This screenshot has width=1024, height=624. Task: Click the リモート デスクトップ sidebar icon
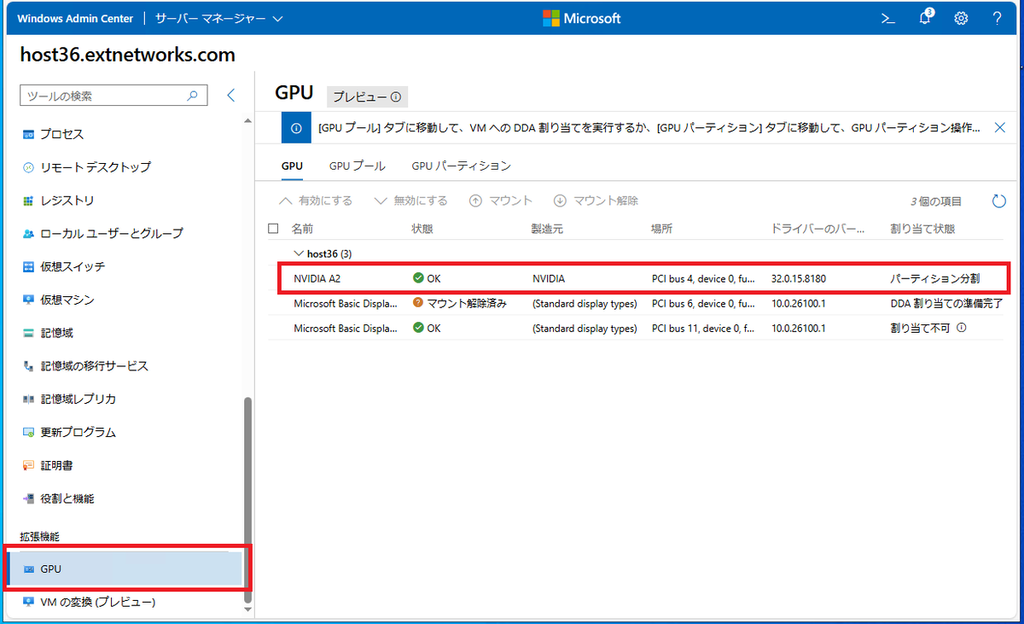click(28, 168)
